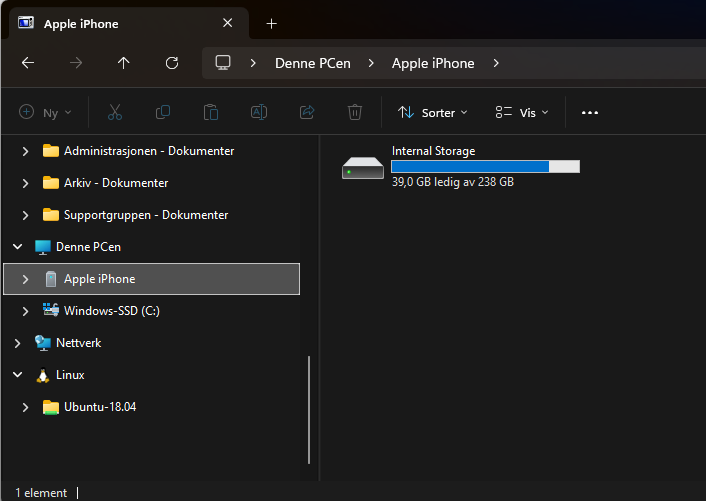Select Windows-SSD (C:) drive
The height and width of the screenshot is (501, 706).
click(x=112, y=311)
